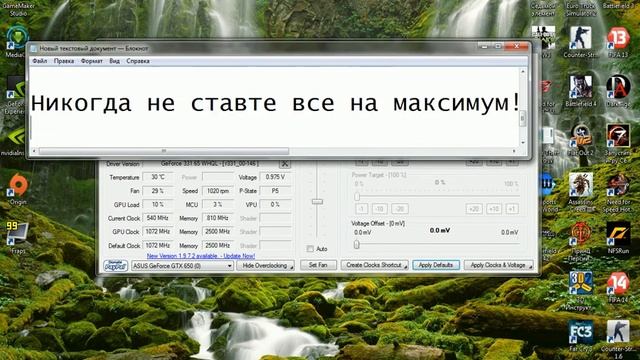Click the PayPal Donate icon in NVIDIA Inspector
Viewport: 640px width, 360px height.
(116, 265)
